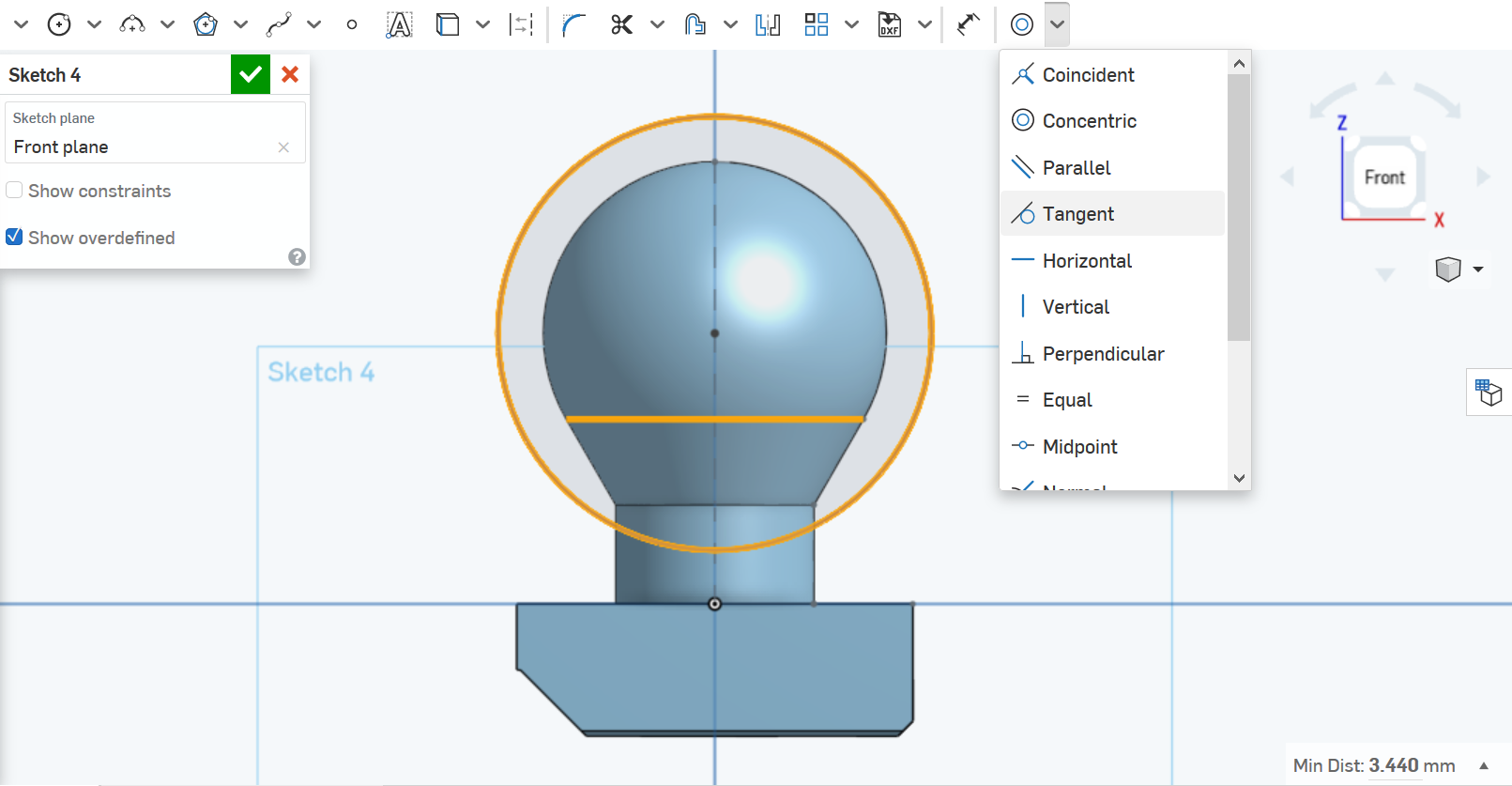Viewport: 1512px width, 786px height.
Task: Select the sketch Fillet tool
Action: [573, 24]
